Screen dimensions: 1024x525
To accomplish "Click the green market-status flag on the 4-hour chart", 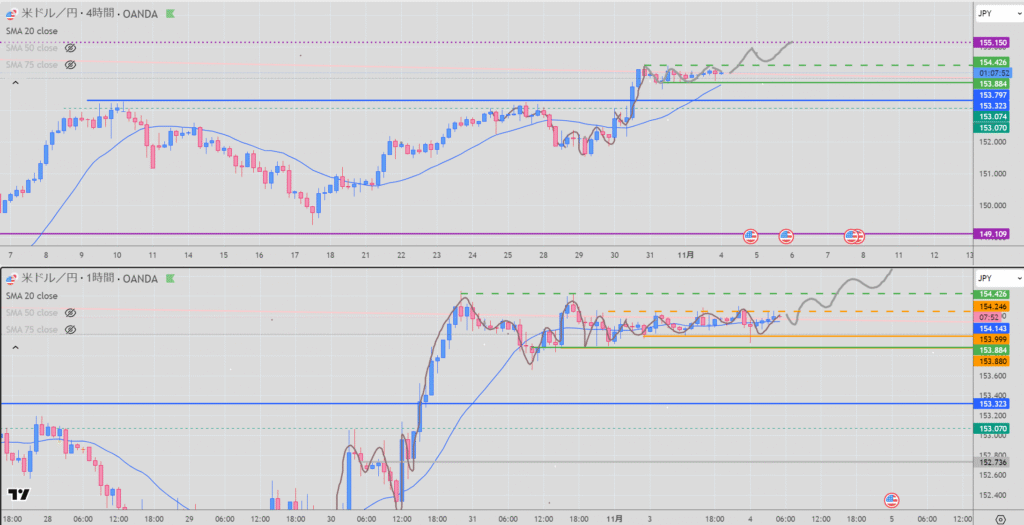I will (x=168, y=14).
